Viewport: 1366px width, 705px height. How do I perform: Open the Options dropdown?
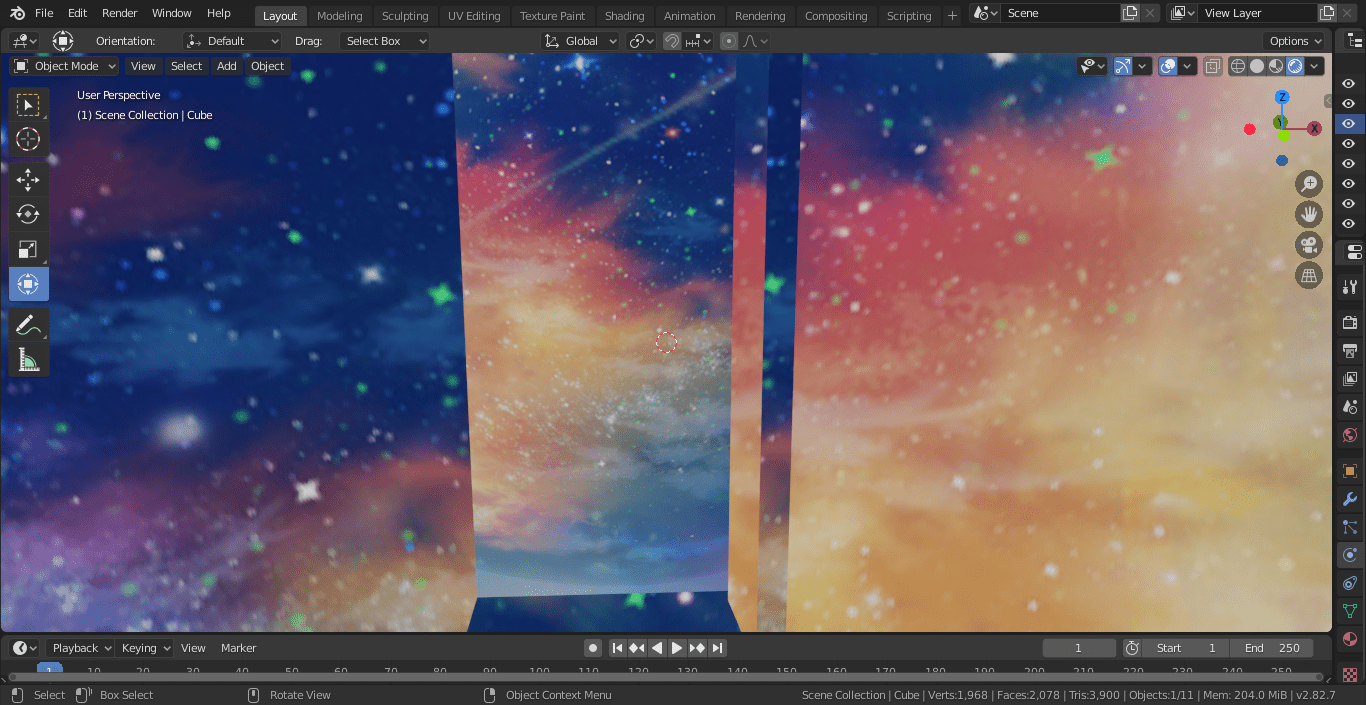[x=1295, y=41]
